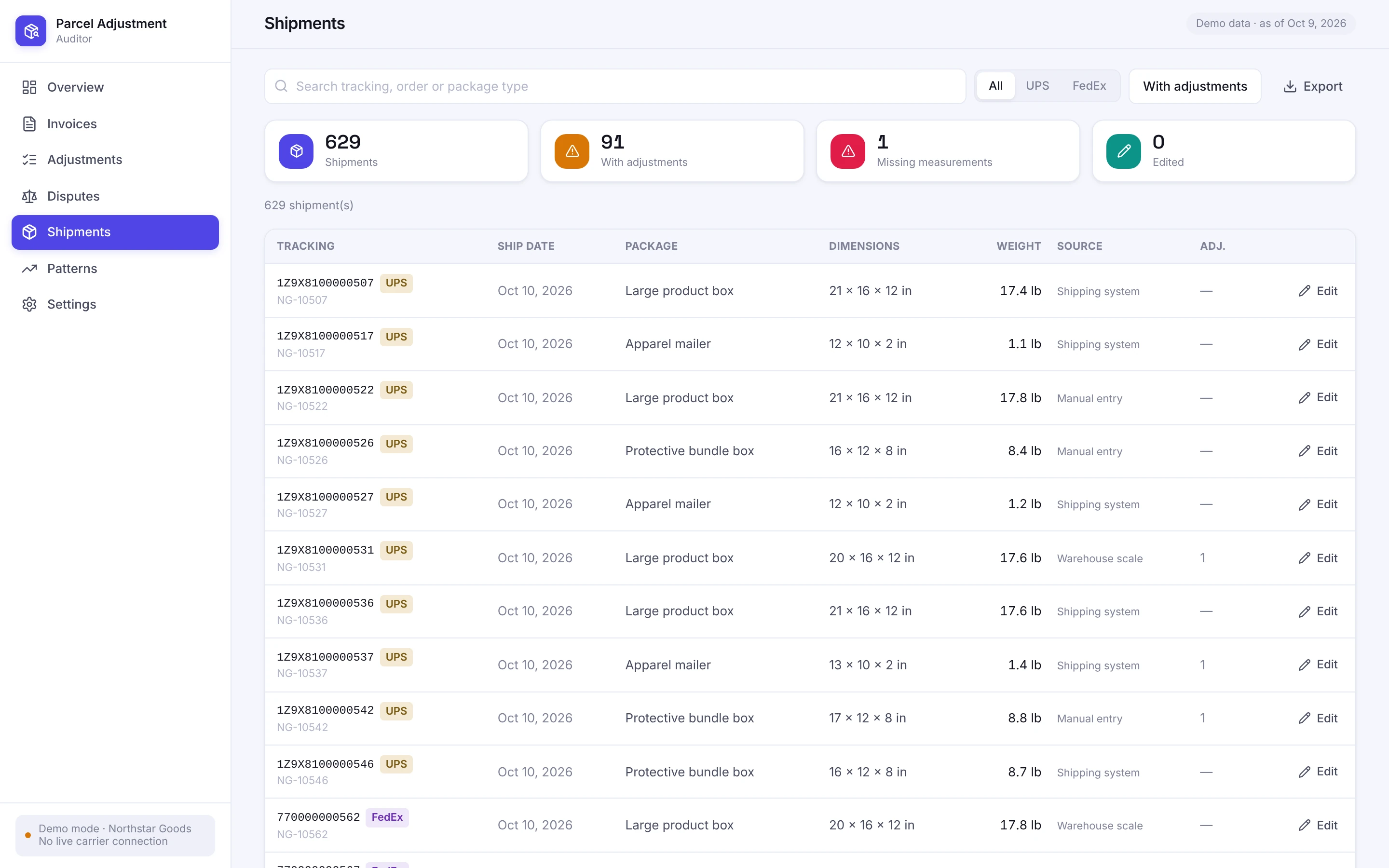Open the Patterns page

(115, 268)
